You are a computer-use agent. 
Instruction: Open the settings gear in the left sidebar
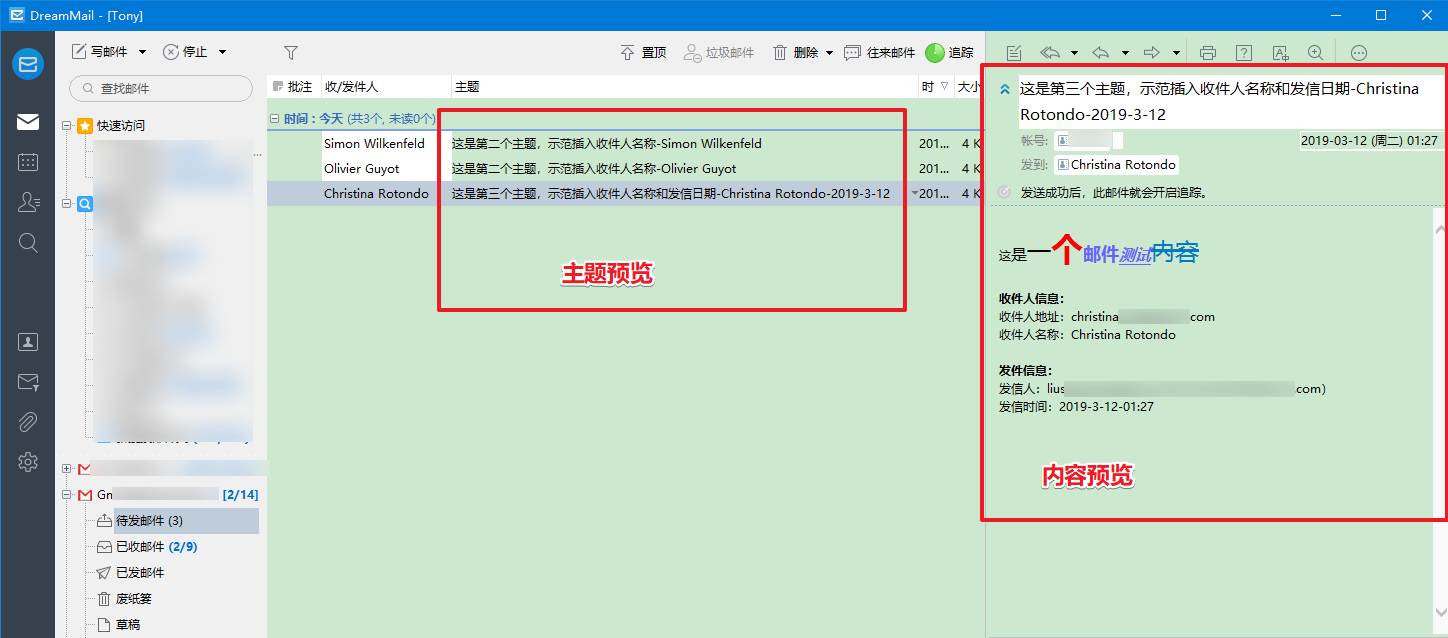28,462
